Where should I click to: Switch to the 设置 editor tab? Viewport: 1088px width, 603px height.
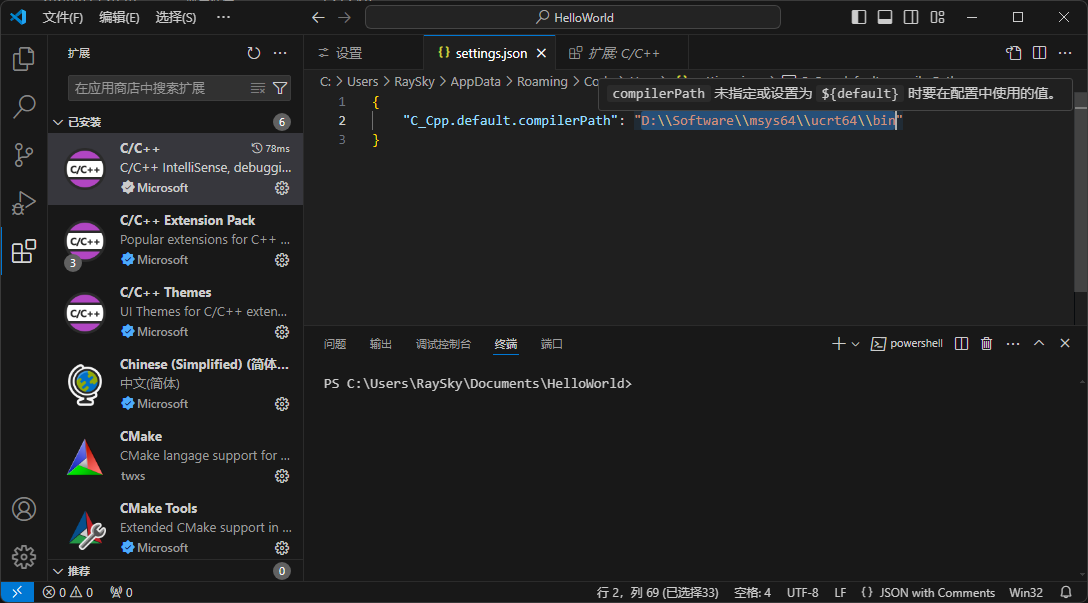[364, 53]
